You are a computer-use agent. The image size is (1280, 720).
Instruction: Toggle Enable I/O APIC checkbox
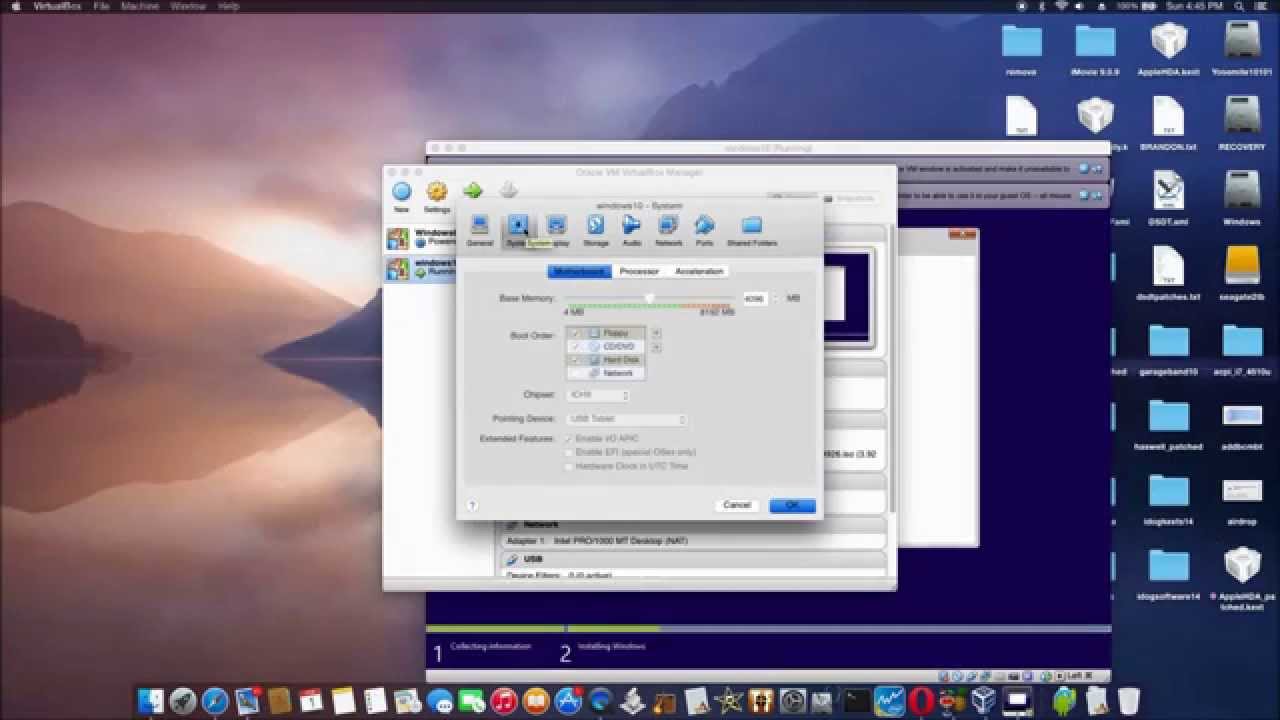pos(569,439)
